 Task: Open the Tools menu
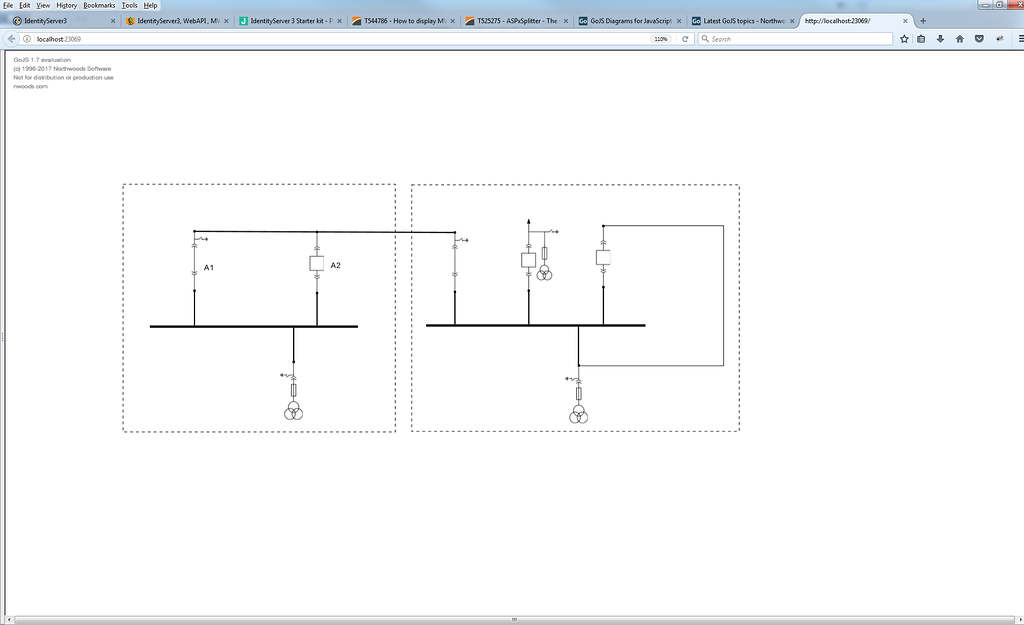pos(129,5)
